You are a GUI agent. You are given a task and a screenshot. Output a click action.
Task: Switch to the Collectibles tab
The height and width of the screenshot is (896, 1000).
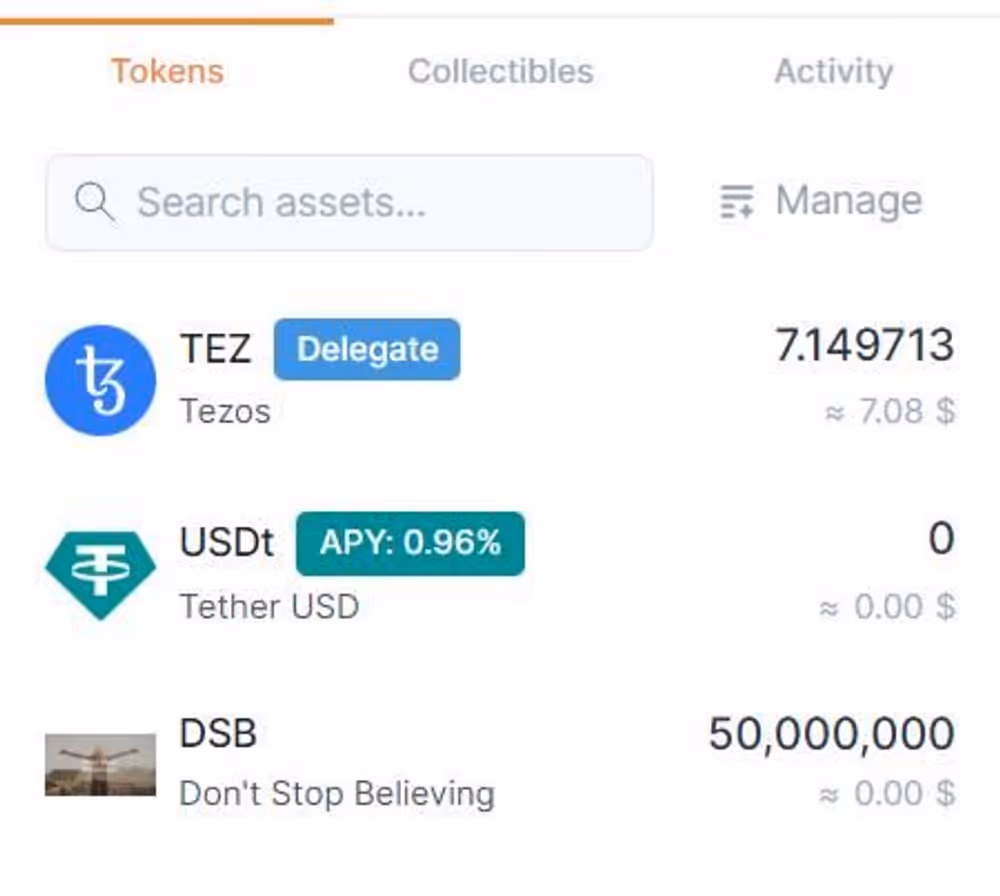[500, 70]
